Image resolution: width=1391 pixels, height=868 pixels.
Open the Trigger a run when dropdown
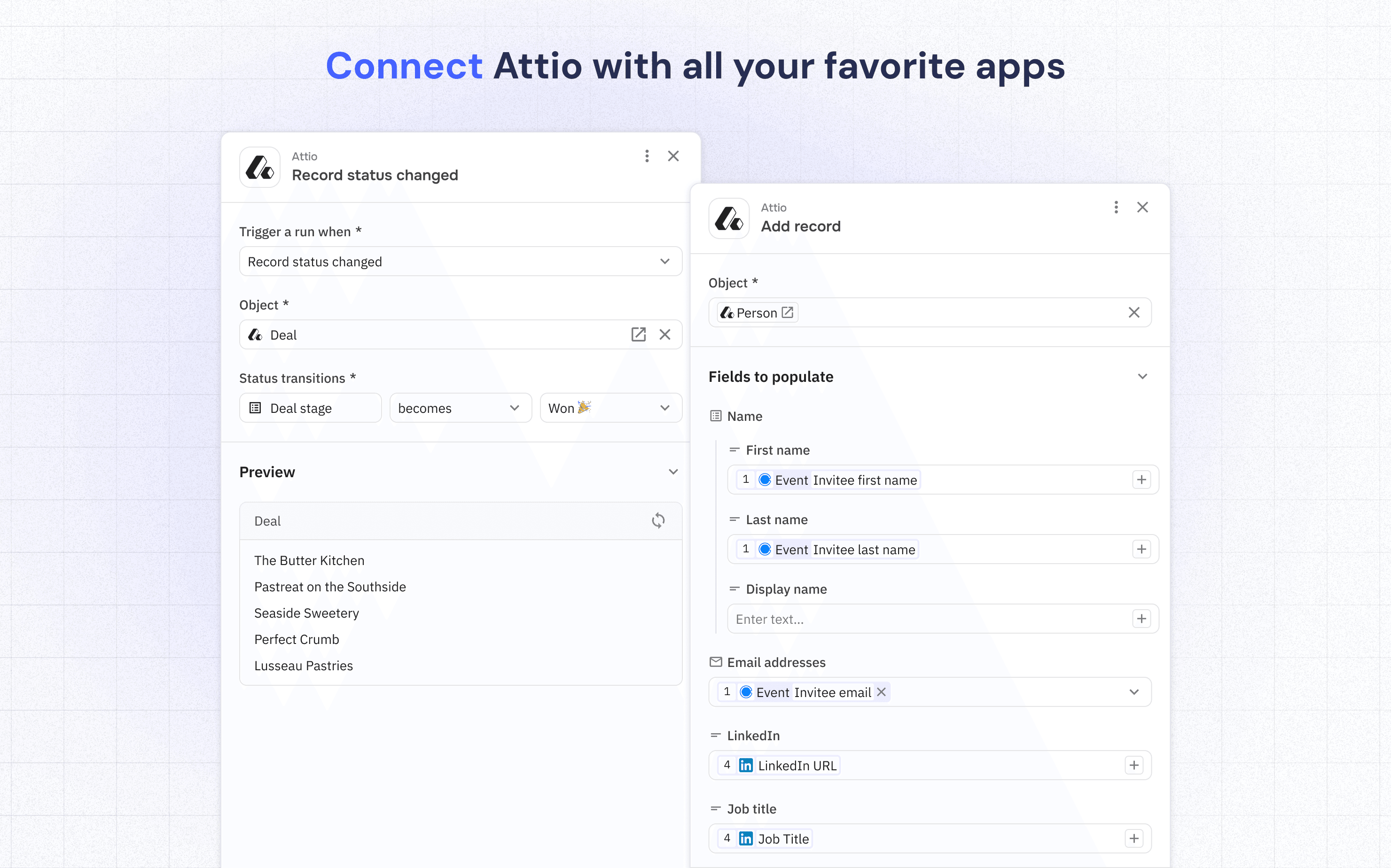pos(460,262)
